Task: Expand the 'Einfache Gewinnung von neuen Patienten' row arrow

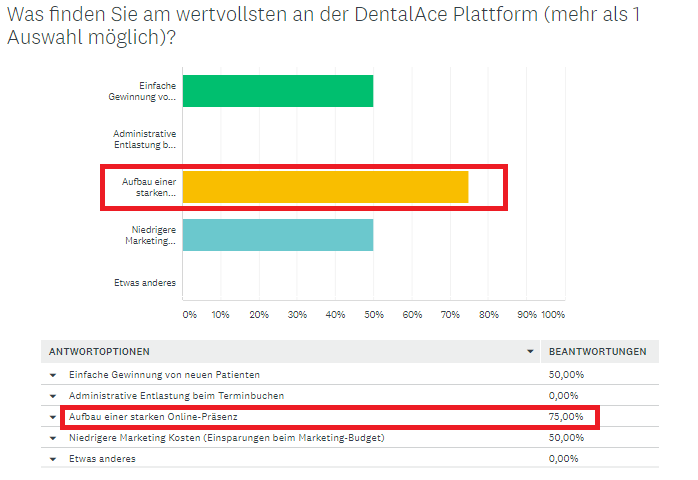Action: pyautogui.click(x=53, y=375)
